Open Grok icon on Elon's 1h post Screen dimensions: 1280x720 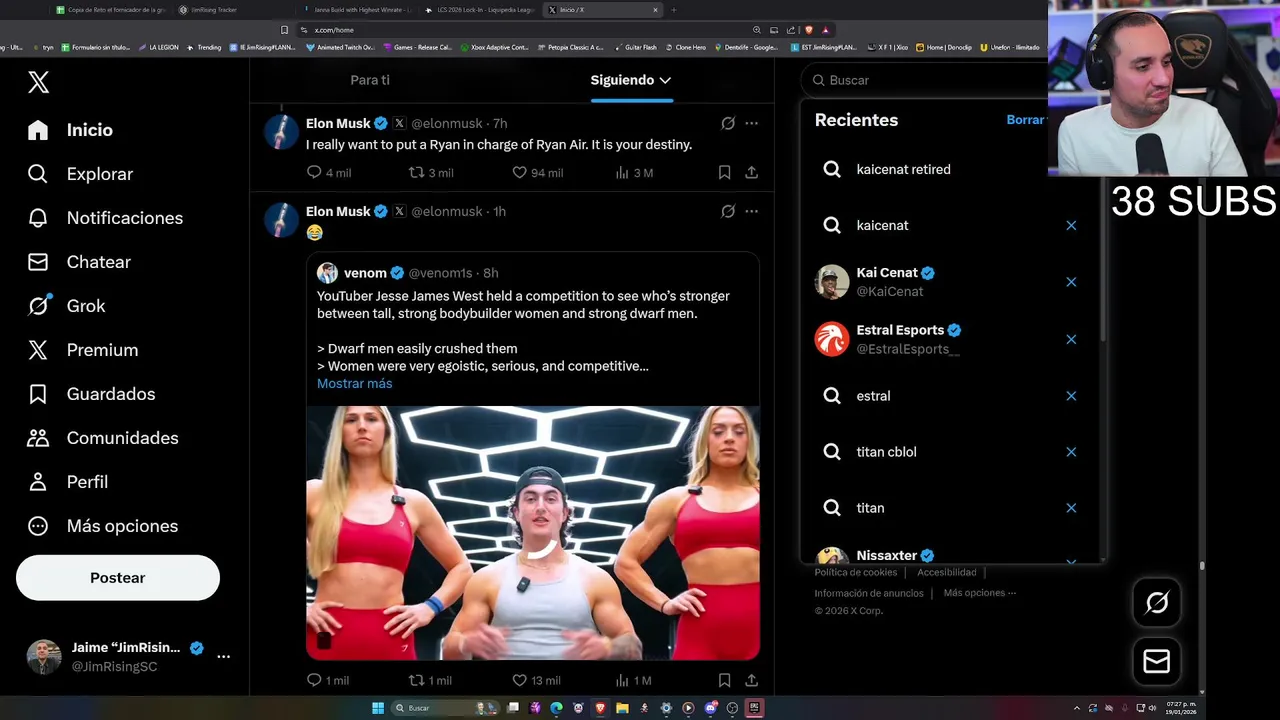point(728,211)
